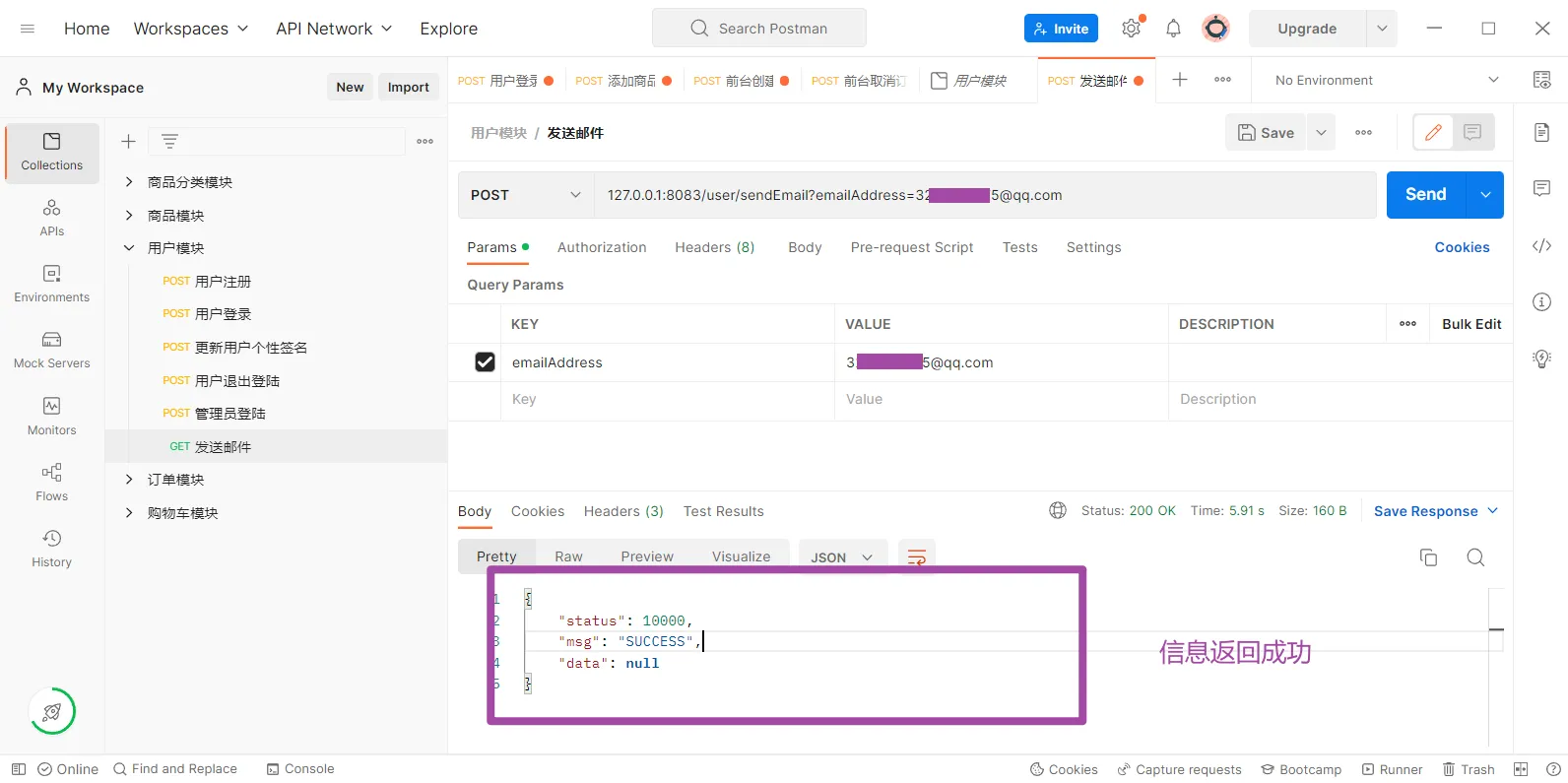Collapse the 用户模块 collection folder
The width and height of the screenshot is (1568, 783).
(129, 248)
